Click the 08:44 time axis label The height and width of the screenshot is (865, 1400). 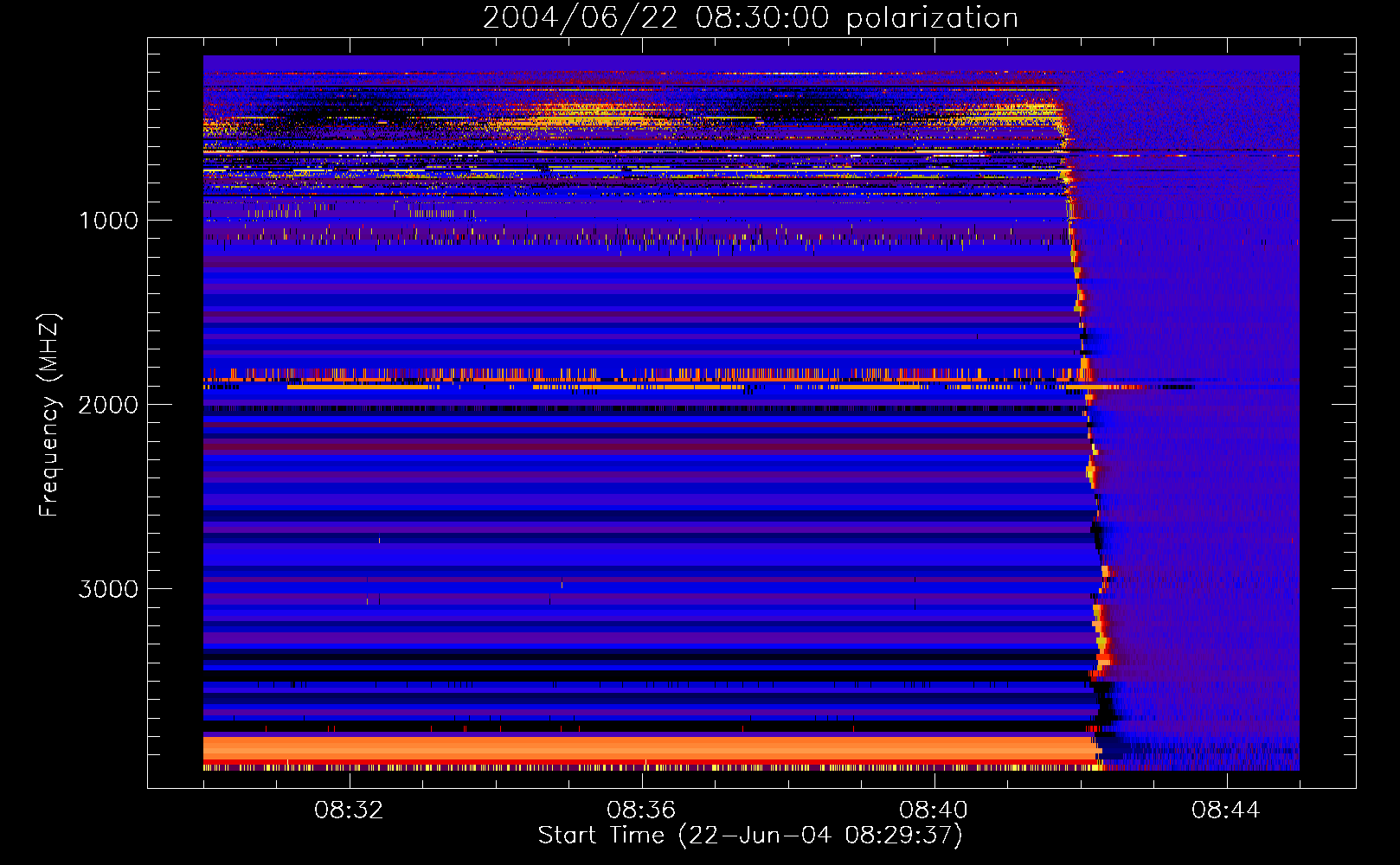[x=1226, y=811]
